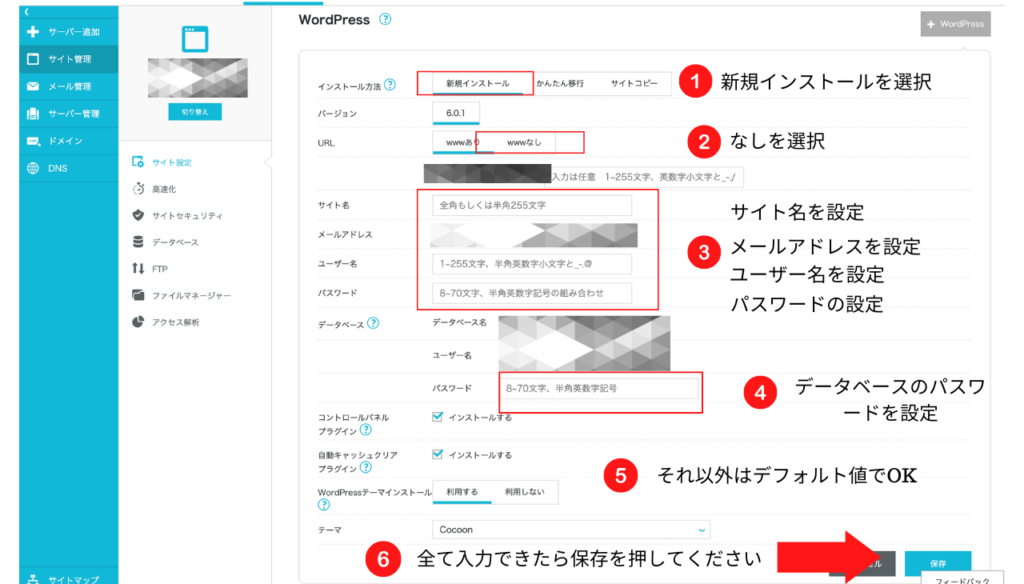Image resolution: width=1024 pixels, height=584 pixels.
Task: Collapse the left sidebar with top chevron
Action: coord(27,11)
